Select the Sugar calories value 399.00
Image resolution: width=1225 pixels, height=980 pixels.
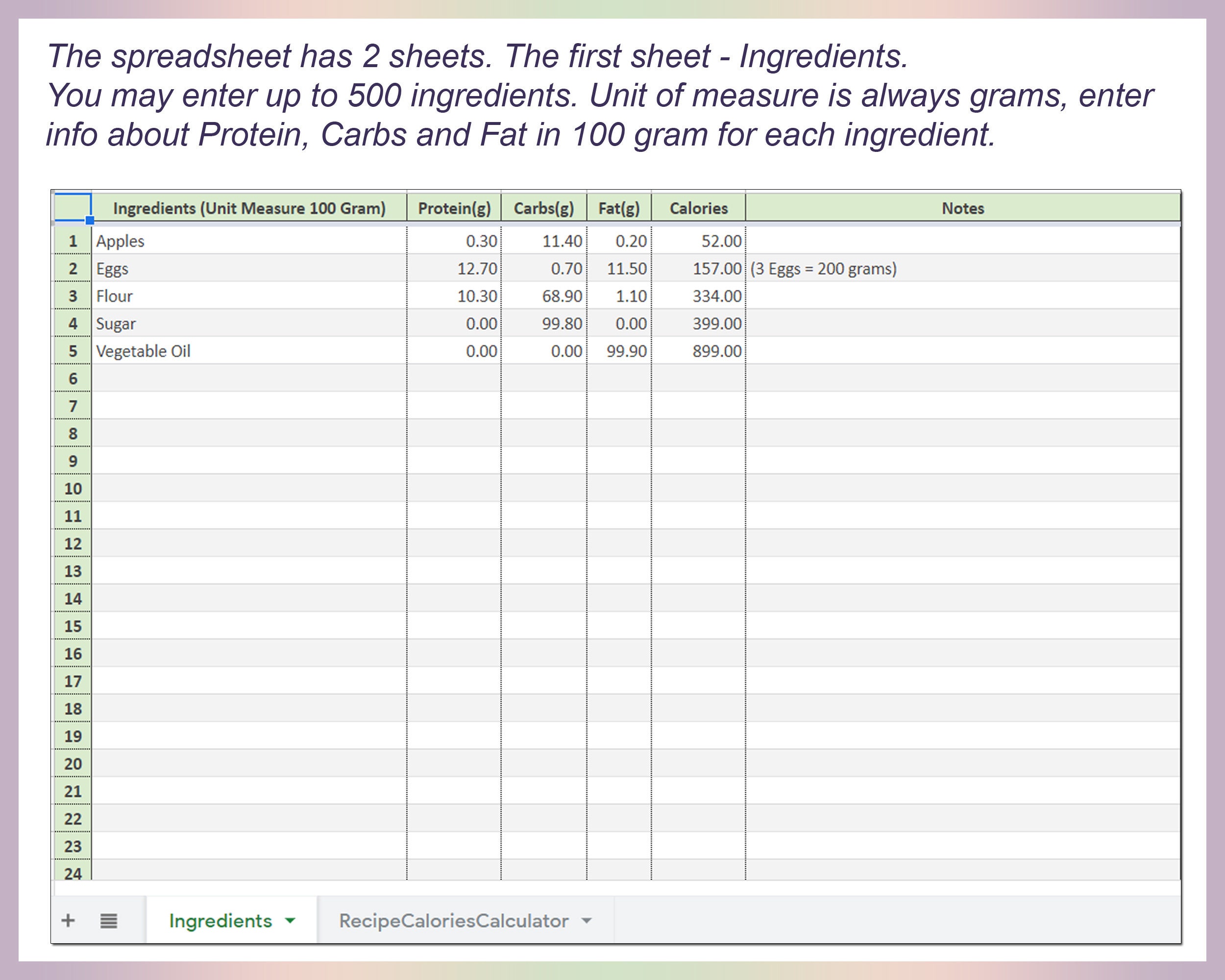[x=717, y=323]
